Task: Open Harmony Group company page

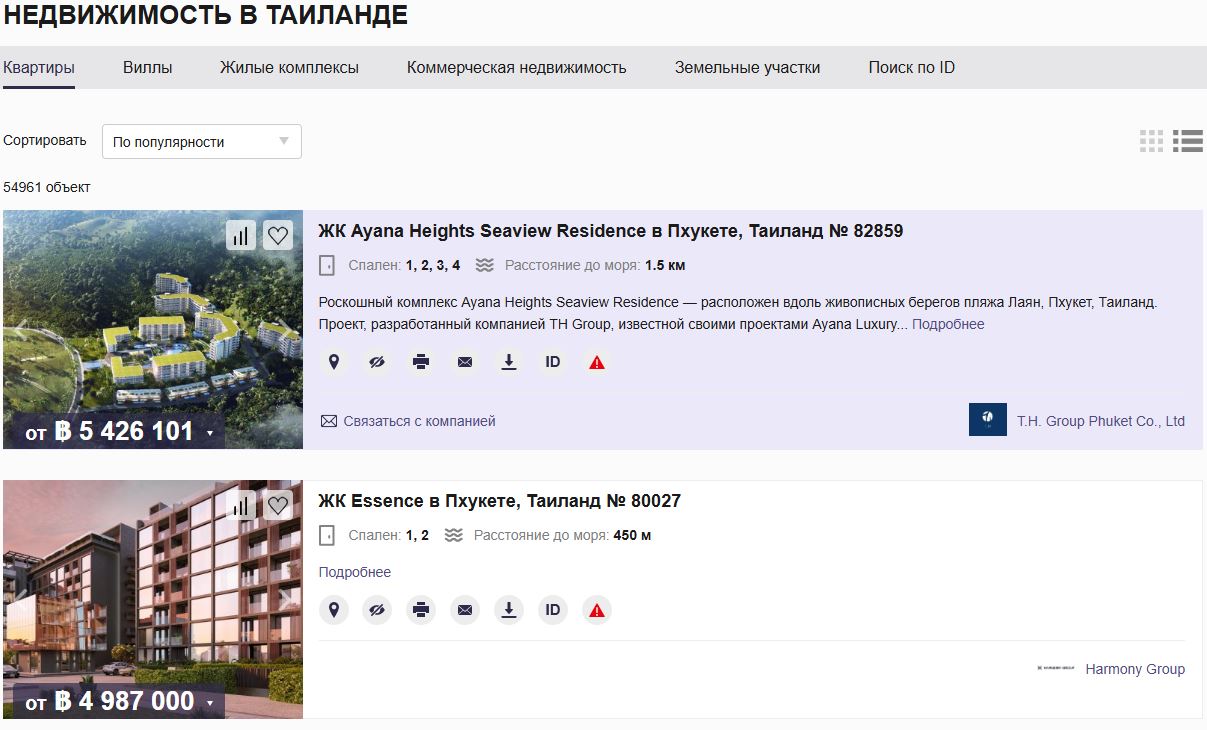Action: (1135, 669)
